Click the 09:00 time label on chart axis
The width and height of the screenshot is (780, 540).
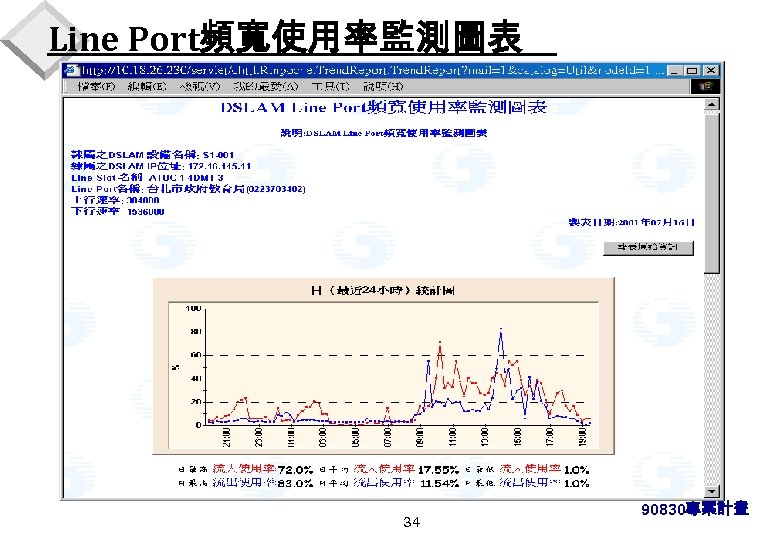tap(420, 437)
